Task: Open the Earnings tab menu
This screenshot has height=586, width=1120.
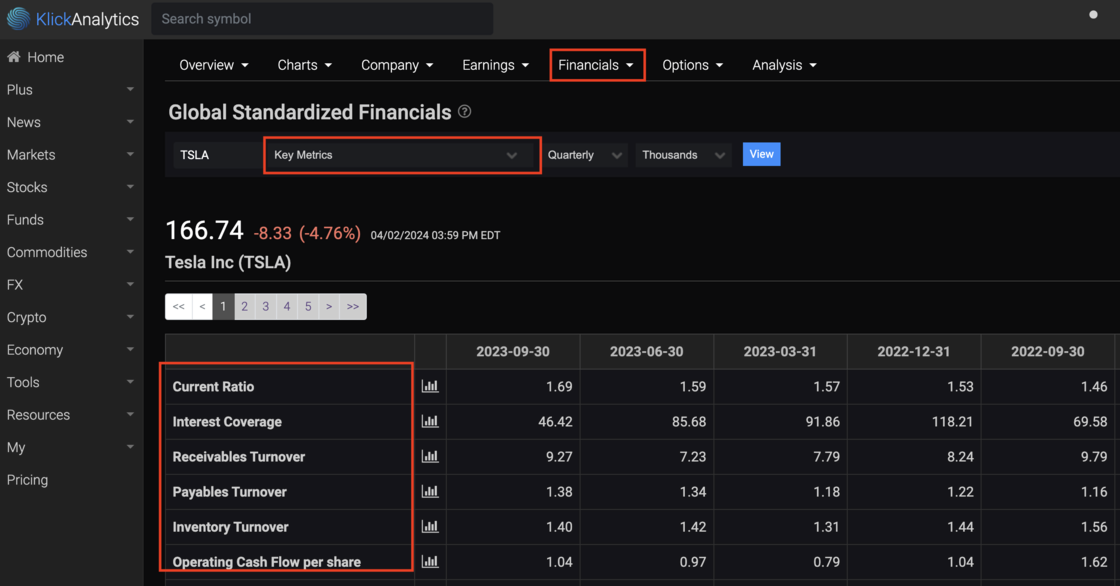Action: tap(496, 65)
